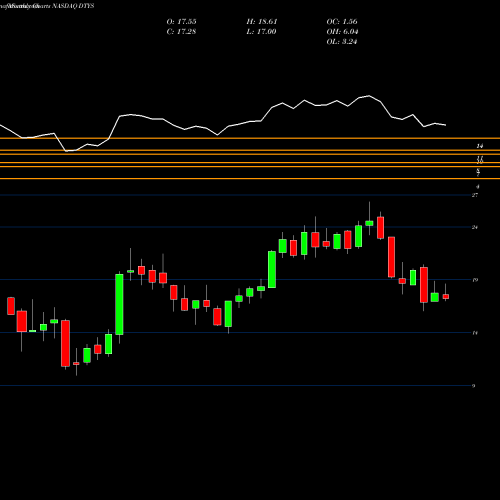
Task: Click the 24 price axis label
Action: pos(475,227)
